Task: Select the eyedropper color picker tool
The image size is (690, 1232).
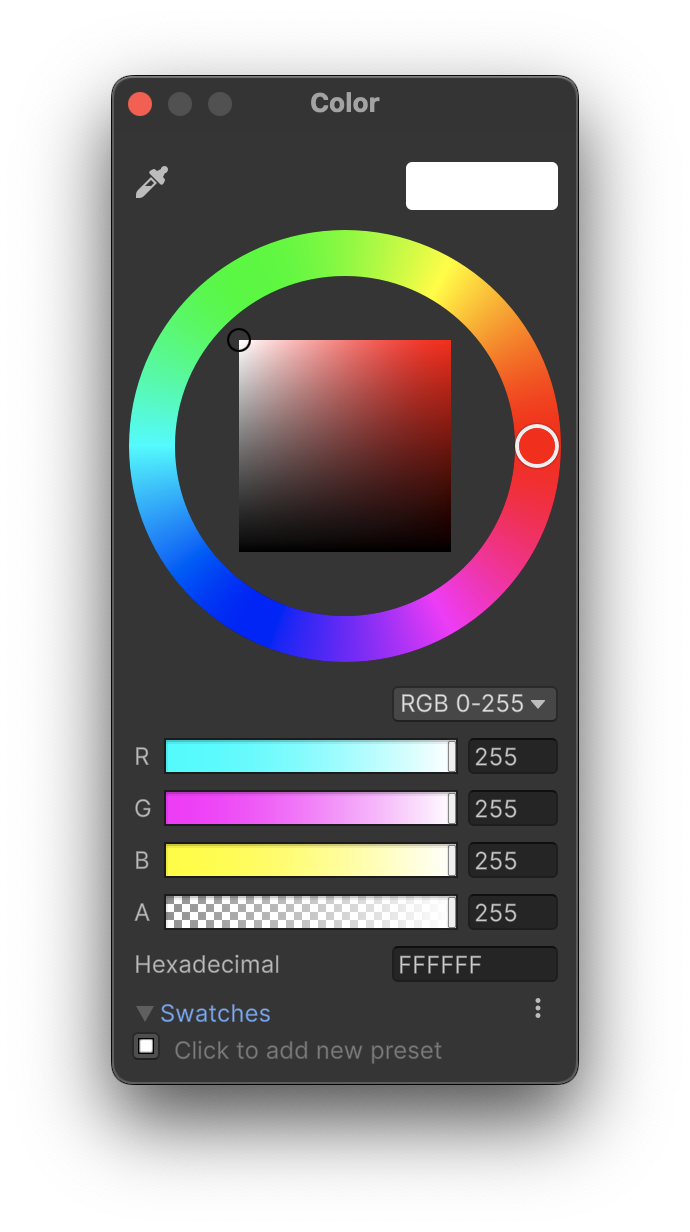Action: click(152, 183)
